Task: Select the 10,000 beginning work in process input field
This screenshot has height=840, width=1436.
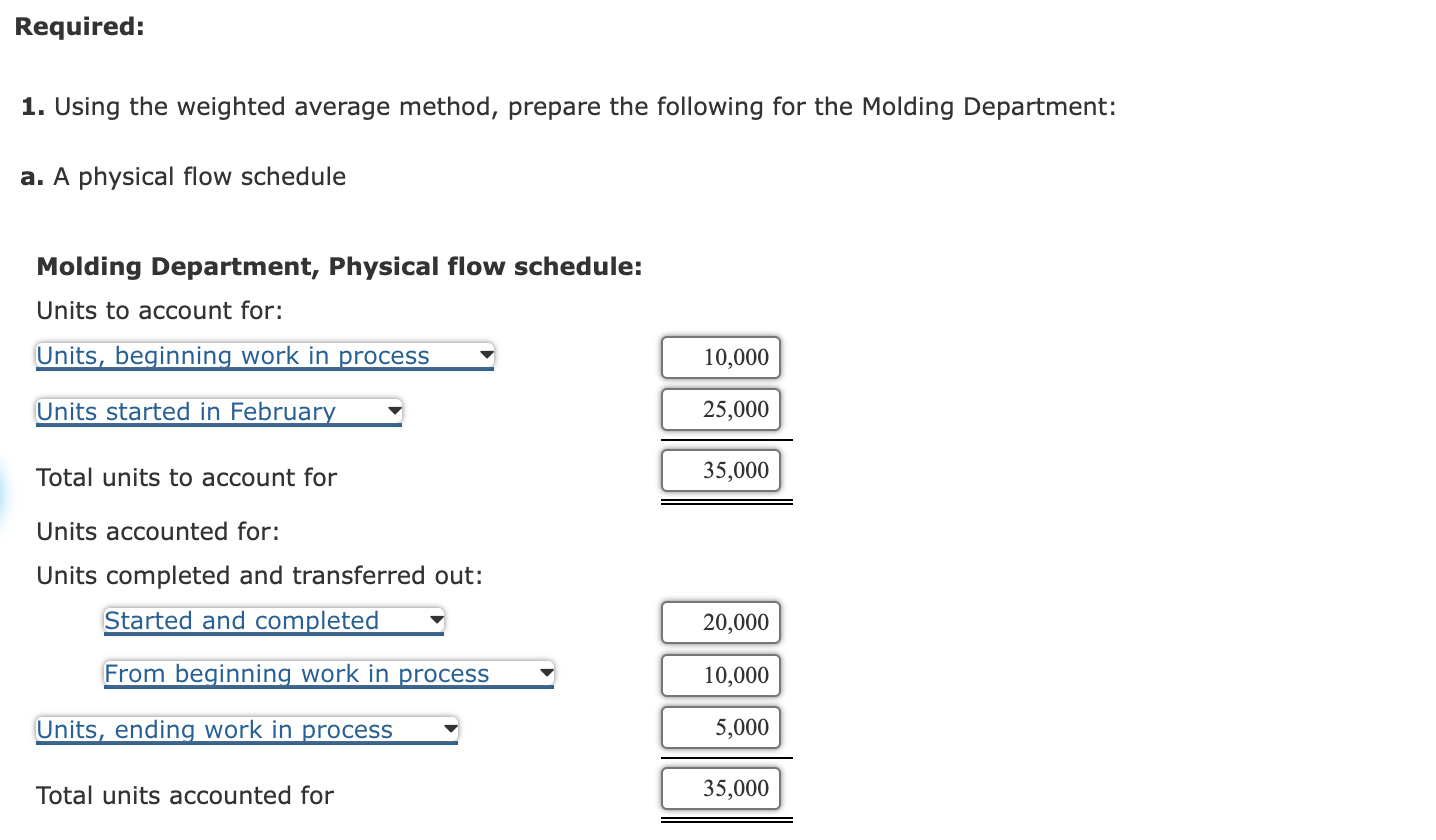Action: coord(720,357)
